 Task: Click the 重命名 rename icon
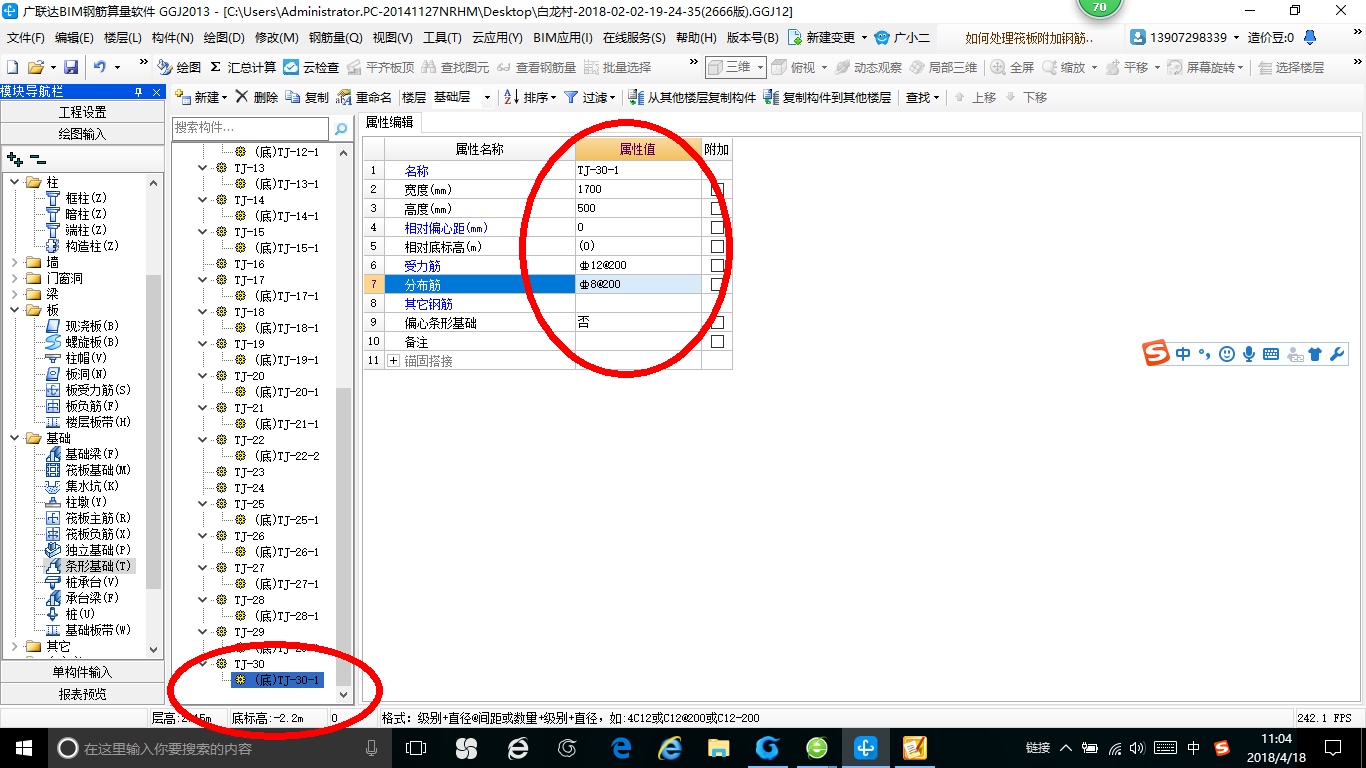coord(365,97)
